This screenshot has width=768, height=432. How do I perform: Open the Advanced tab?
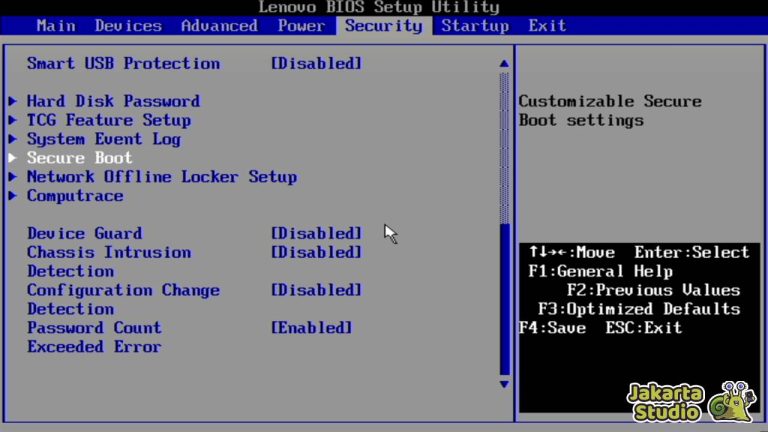(219, 25)
